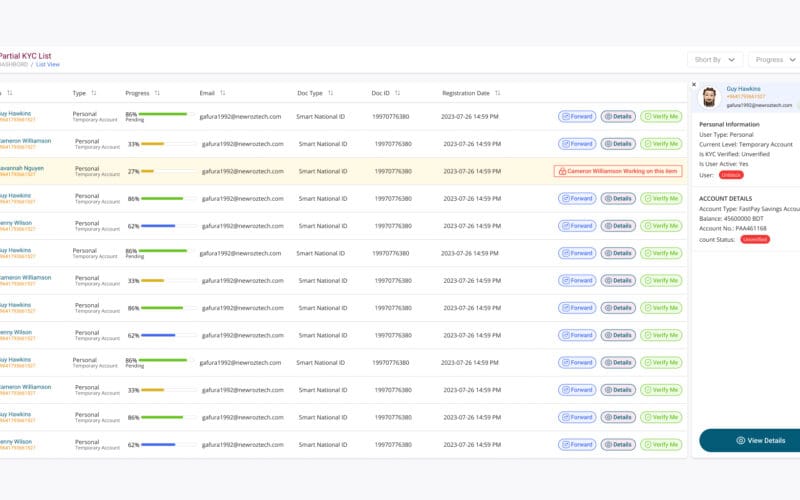Screen dimensions: 800x500
Task: Click lock icon on Savannah Nguyen row
Action: click(x=562, y=171)
